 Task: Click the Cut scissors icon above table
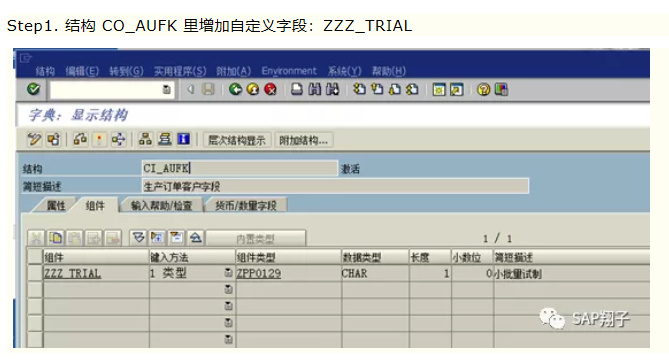click(37, 238)
